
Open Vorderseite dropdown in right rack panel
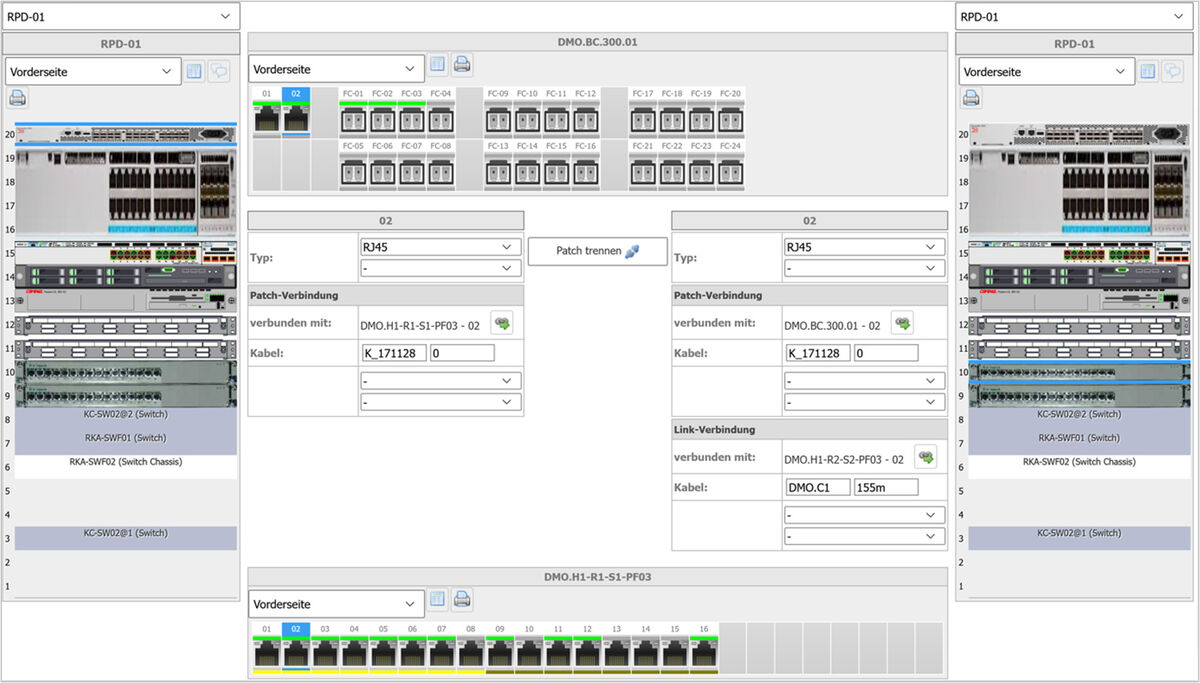tap(1047, 71)
